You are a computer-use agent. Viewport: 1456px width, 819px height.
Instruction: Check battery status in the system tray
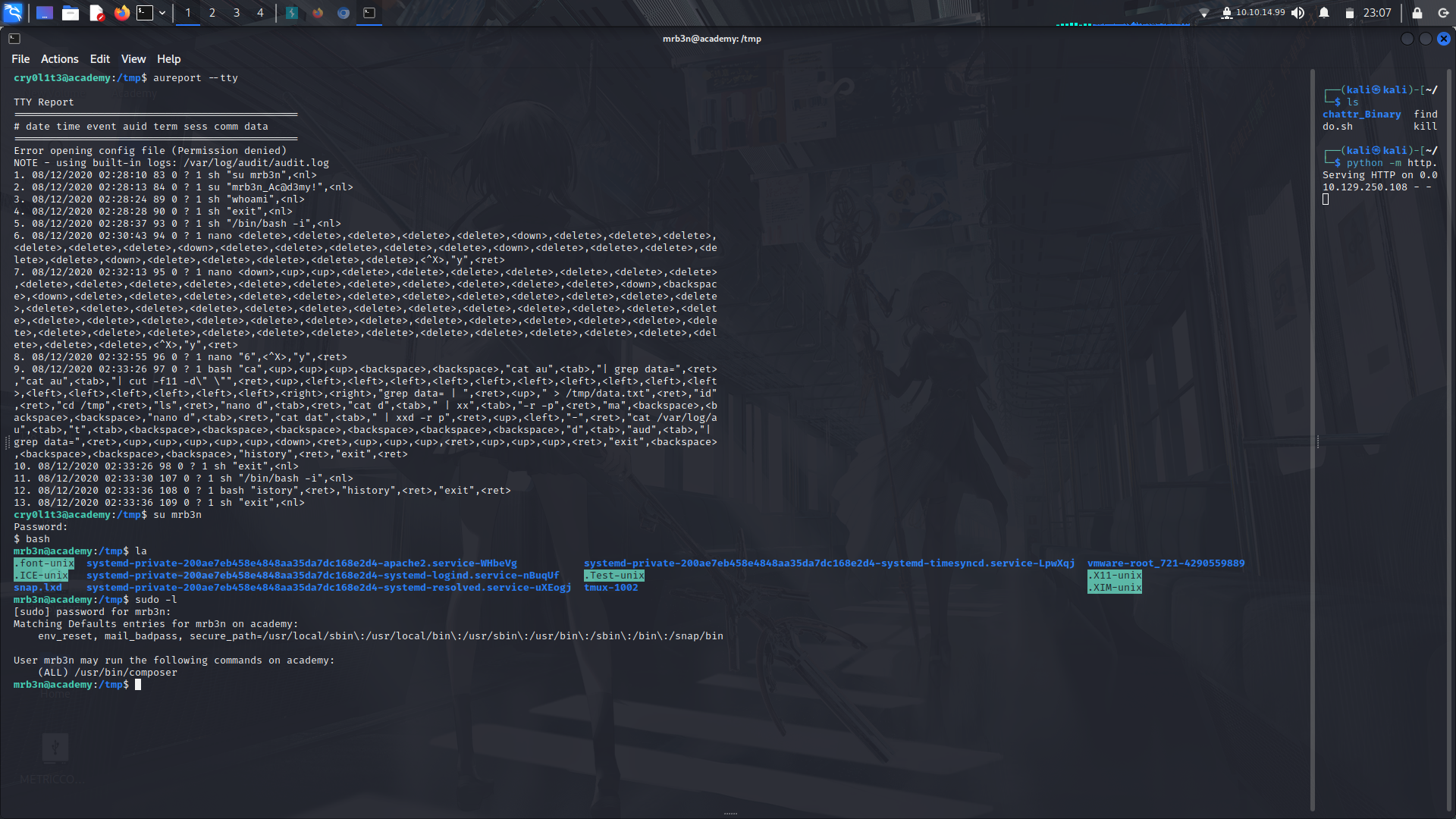1348,12
